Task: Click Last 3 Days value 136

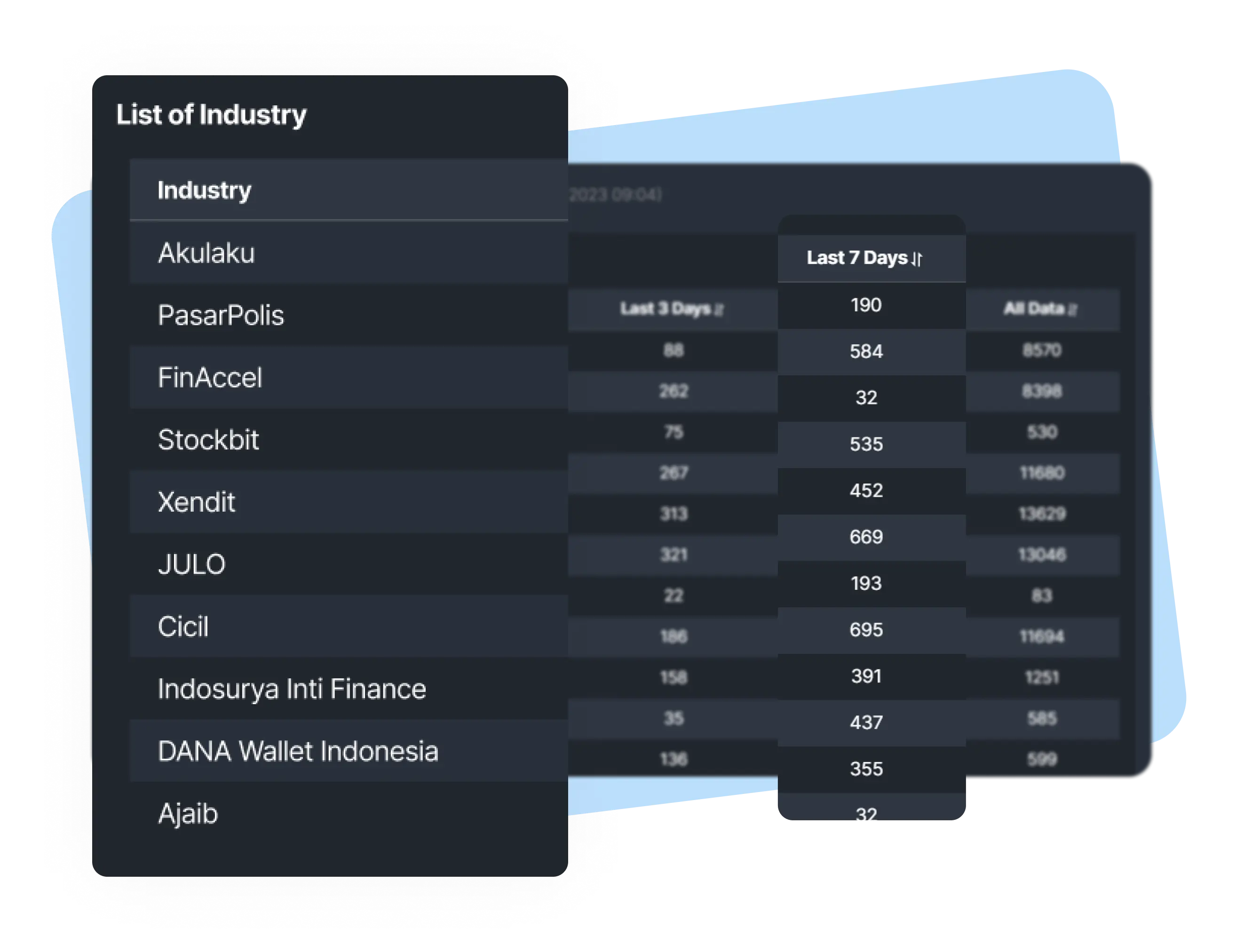Action: (x=673, y=760)
